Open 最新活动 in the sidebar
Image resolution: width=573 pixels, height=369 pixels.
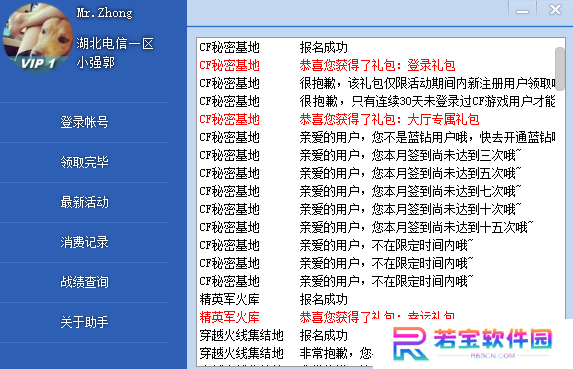pyautogui.click(x=84, y=202)
